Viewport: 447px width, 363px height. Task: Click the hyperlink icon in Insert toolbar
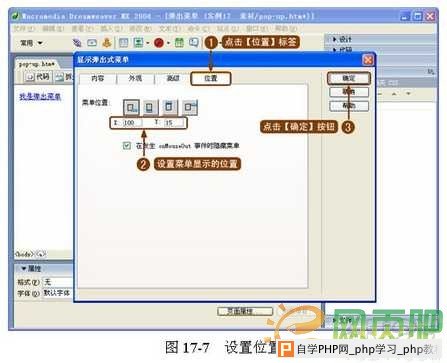pos(77,43)
